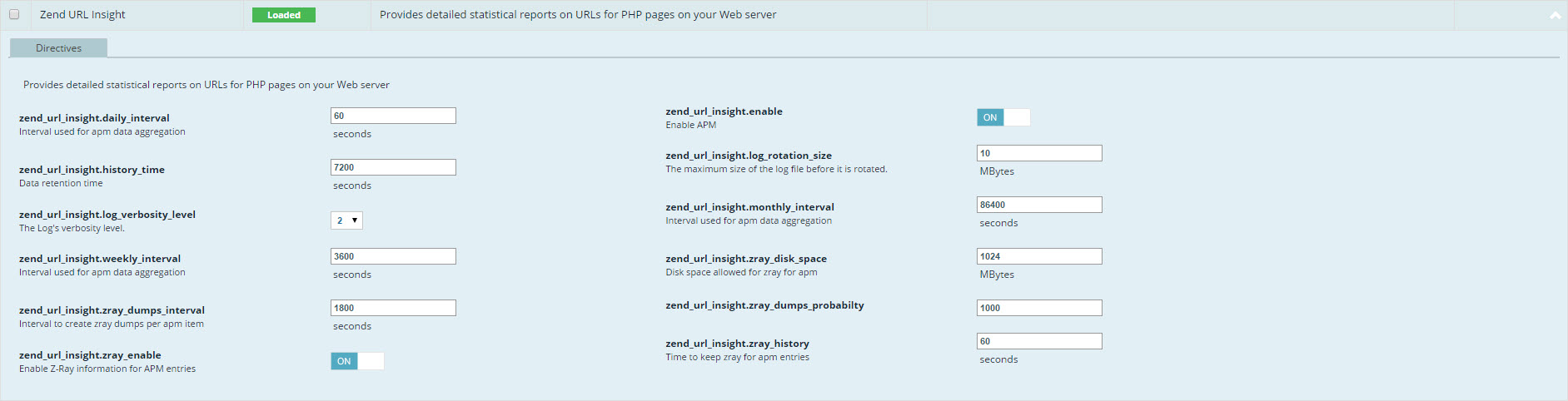Open the log_verbosity_level dropdown

tap(346, 220)
